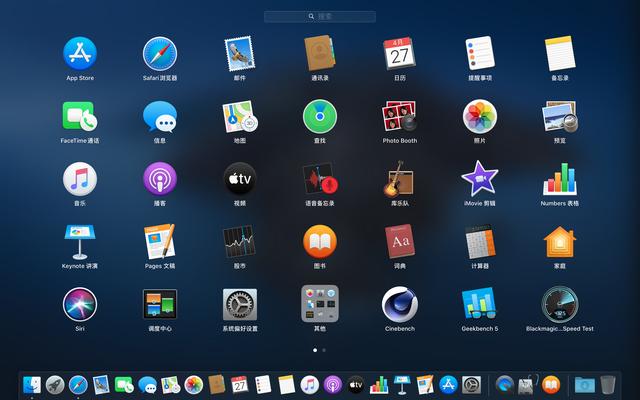This screenshot has height=400, width=640.
Task: Launch Keynote 讲演
Action: (x=80, y=241)
